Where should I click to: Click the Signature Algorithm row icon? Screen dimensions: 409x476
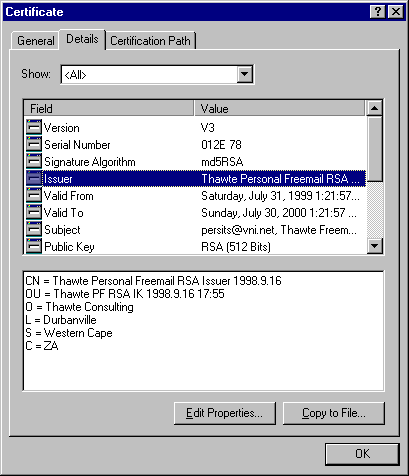[34, 161]
